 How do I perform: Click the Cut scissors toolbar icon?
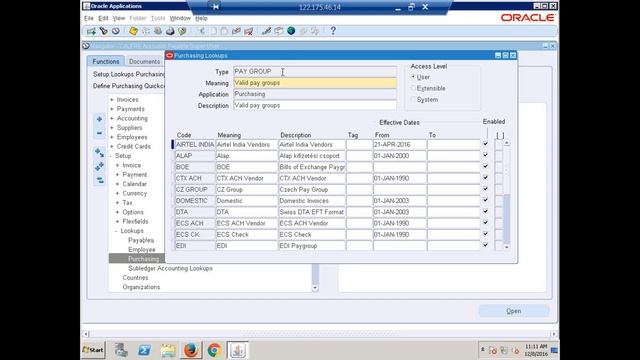(201, 31)
